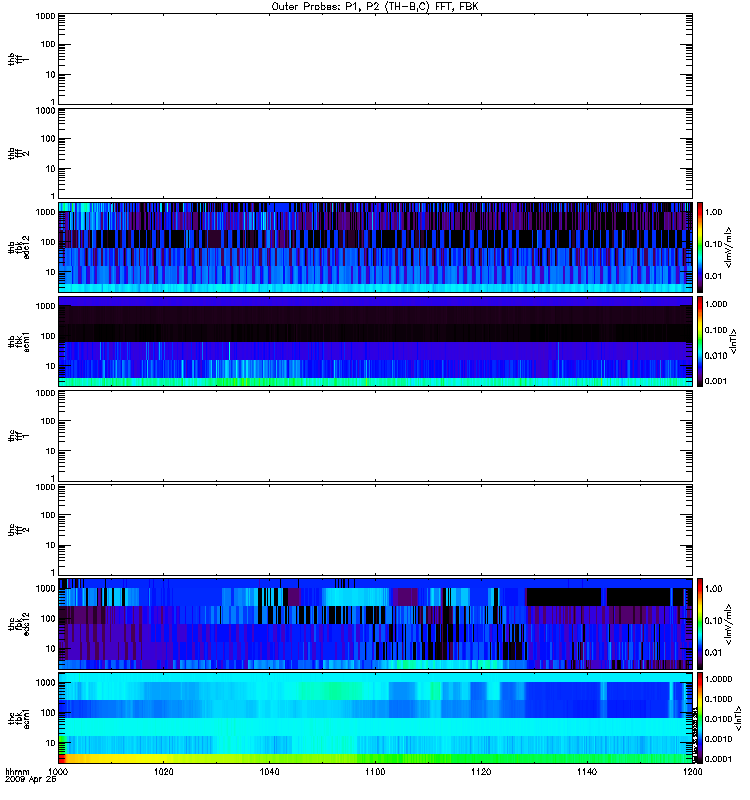Screen dimensions: 750x800
Task: Click the 1000 y-axis tick of thc fbk scm1
Action: coord(45,683)
